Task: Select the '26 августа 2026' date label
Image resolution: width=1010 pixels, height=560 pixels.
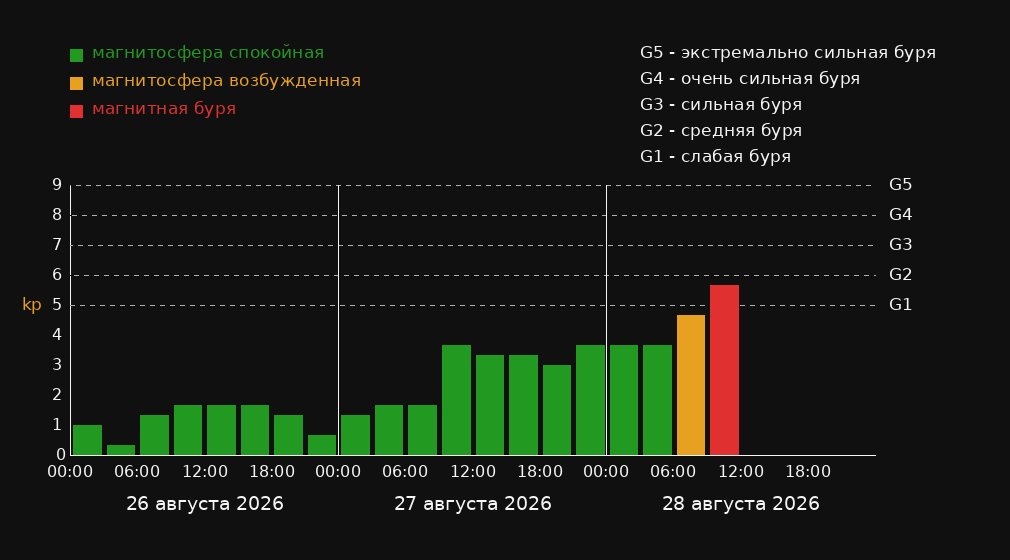Action: point(205,504)
